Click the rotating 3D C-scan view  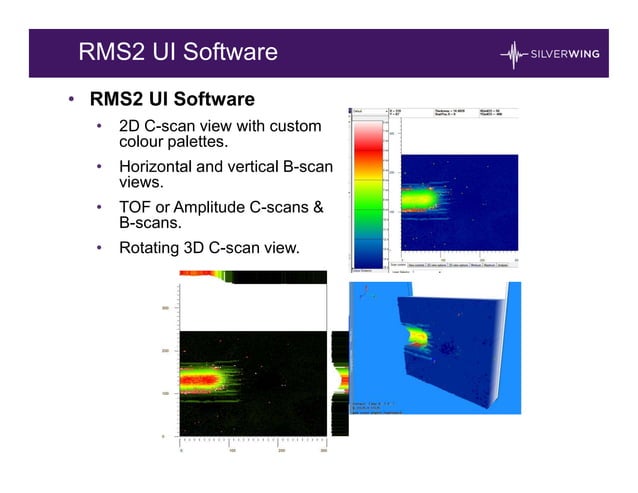[x=435, y=348]
